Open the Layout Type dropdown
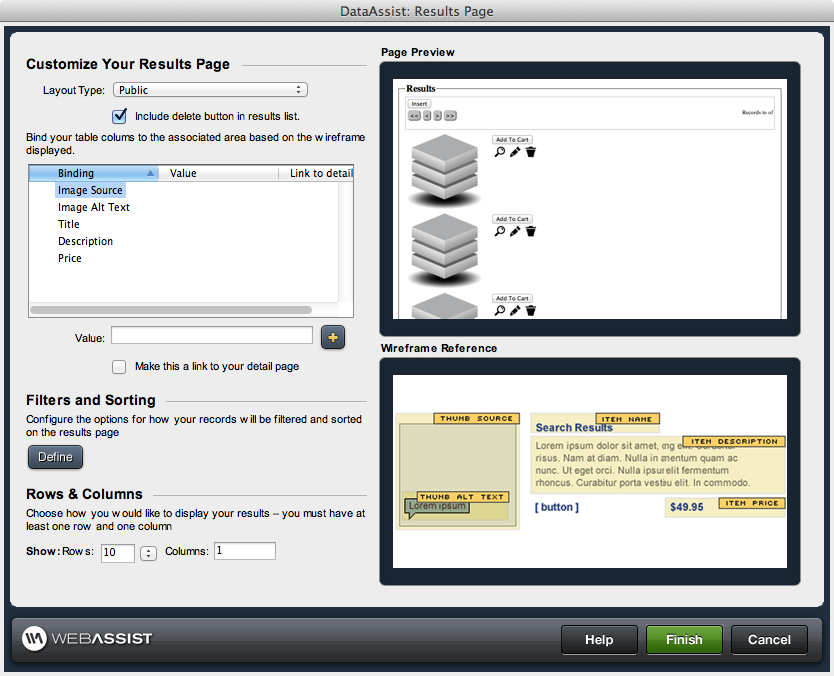The width and height of the screenshot is (834, 676). (x=210, y=89)
